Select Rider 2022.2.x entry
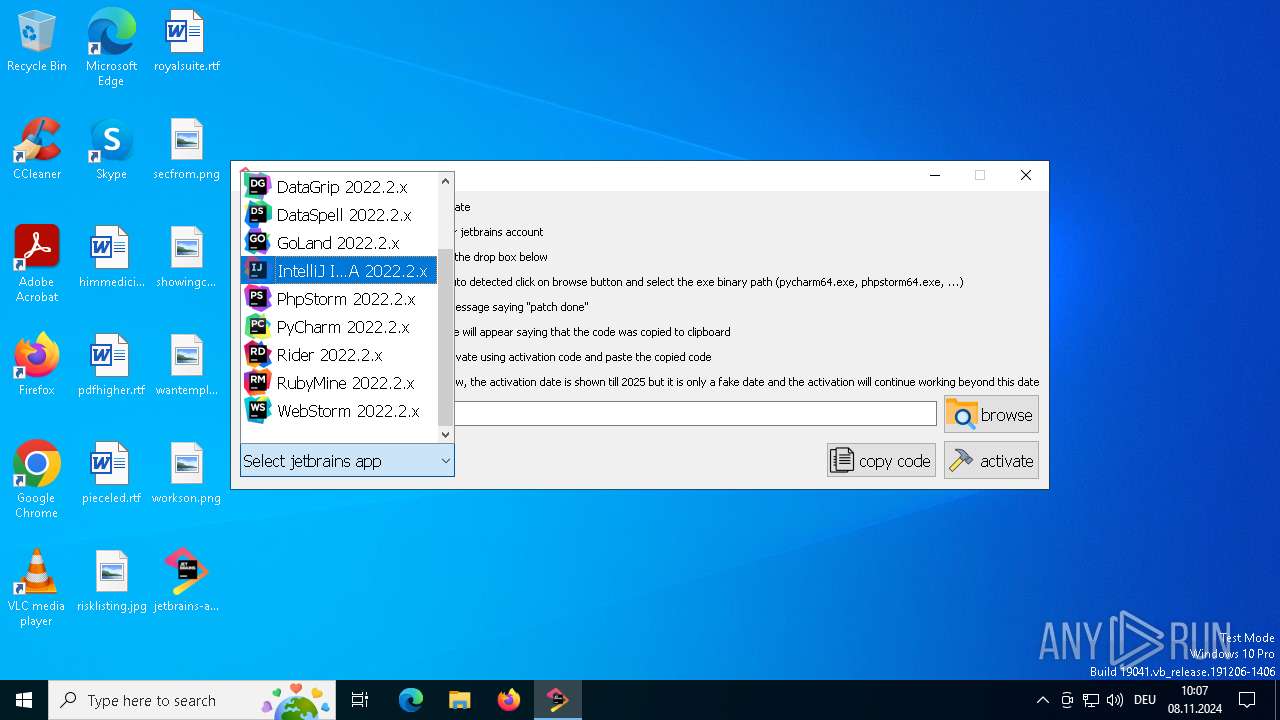The height and width of the screenshot is (720, 1280). click(x=339, y=355)
